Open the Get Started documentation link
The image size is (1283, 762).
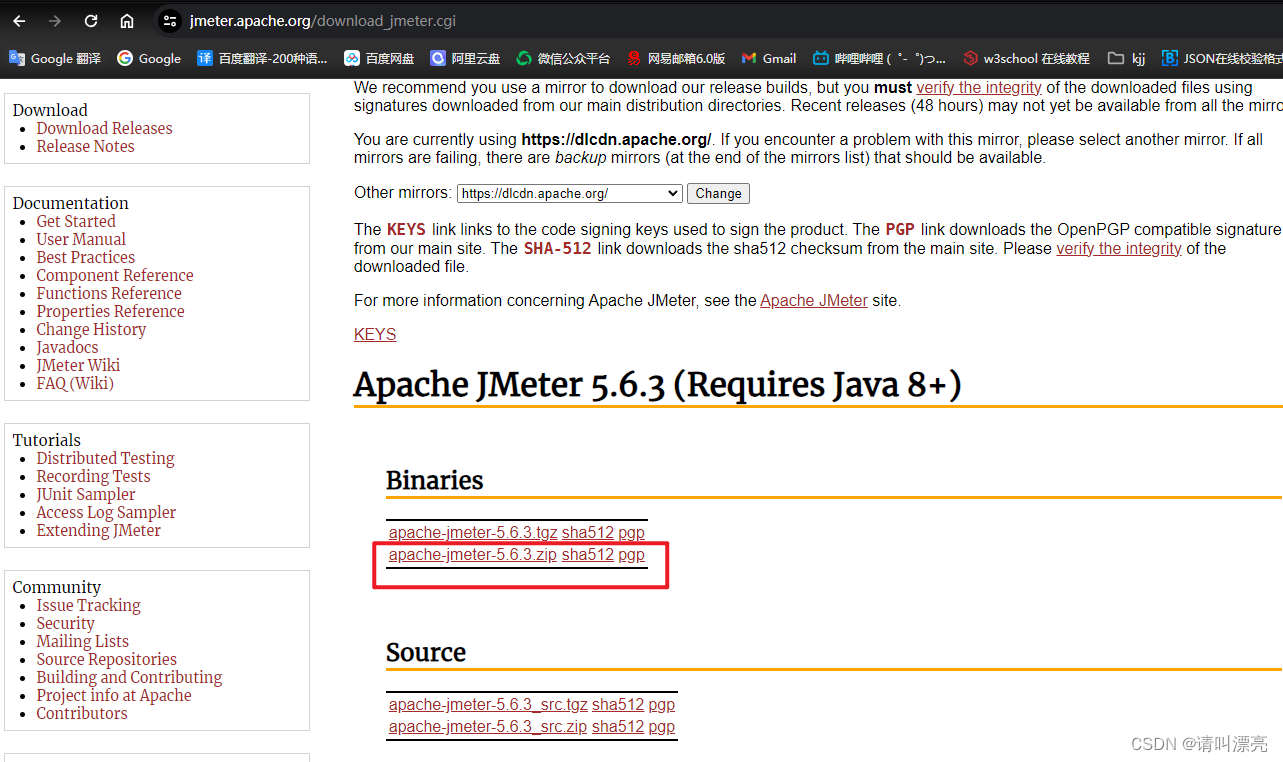tap(76, 221)
